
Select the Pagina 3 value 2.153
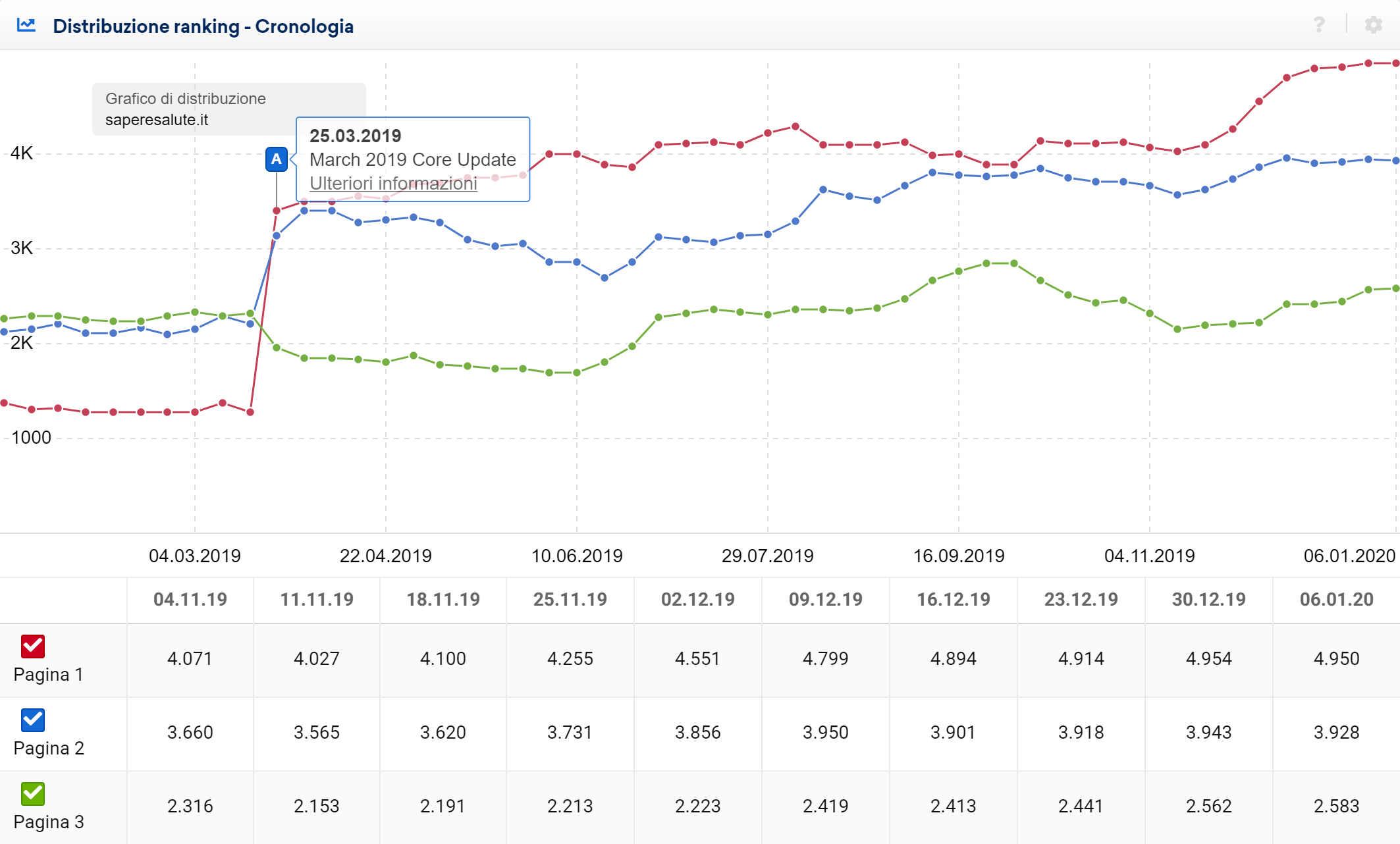coord(317,806)
